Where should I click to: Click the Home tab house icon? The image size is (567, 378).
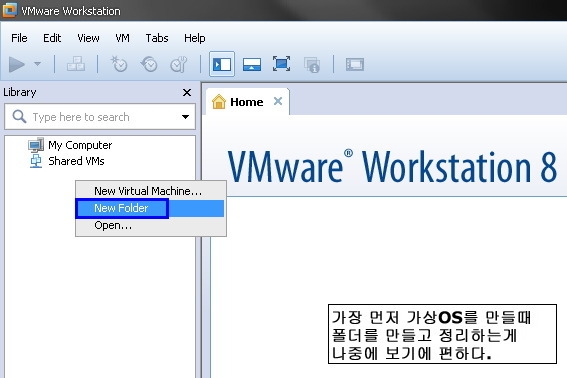point(219,102)
